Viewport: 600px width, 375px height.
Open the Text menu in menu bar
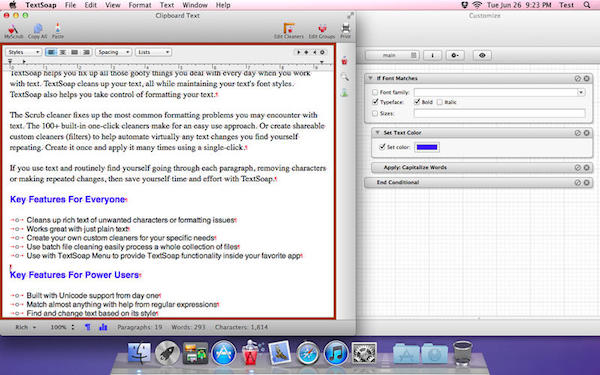point(167,5)
